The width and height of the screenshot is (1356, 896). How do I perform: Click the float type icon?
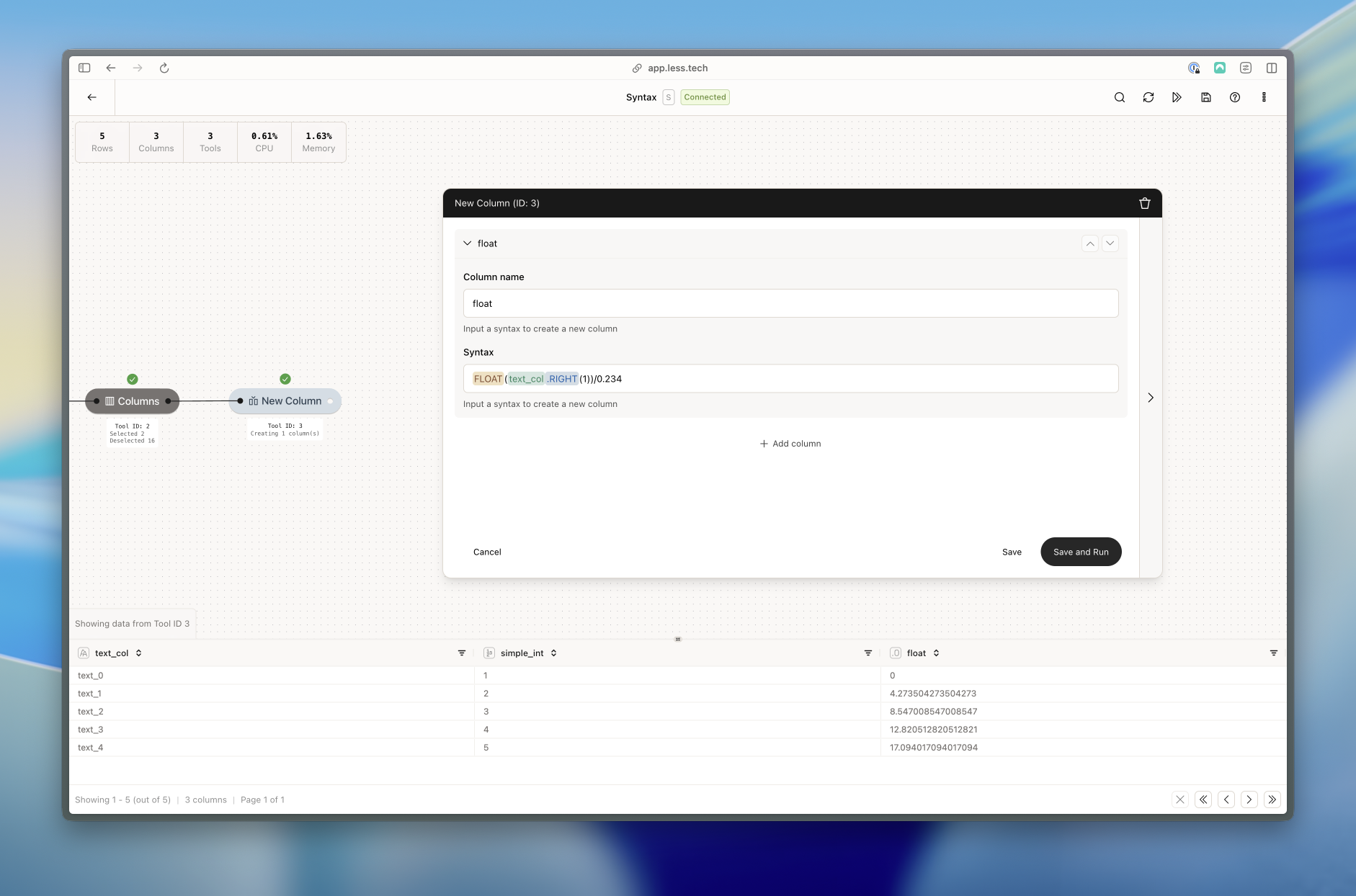pos(896,653)
